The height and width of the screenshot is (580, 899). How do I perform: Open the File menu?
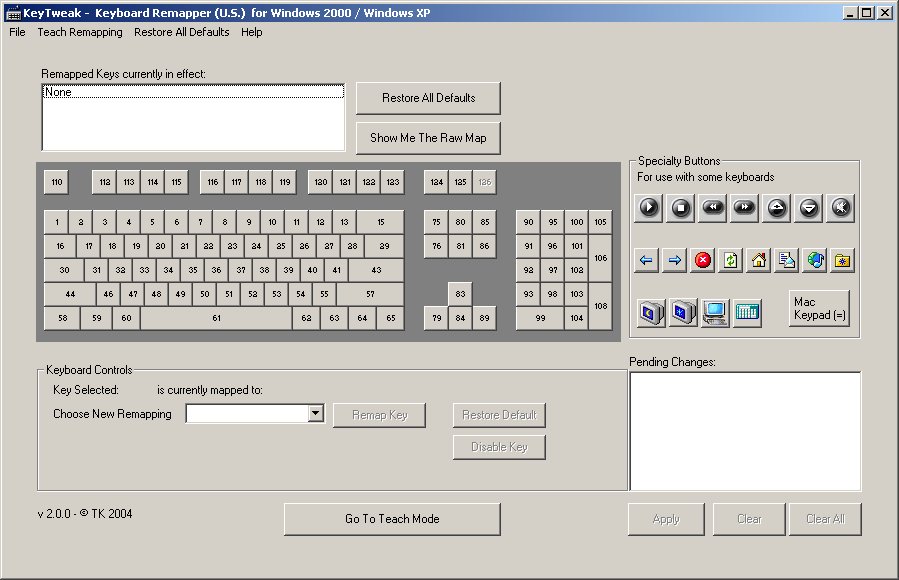pyautogui.click(x=17, y=32)
